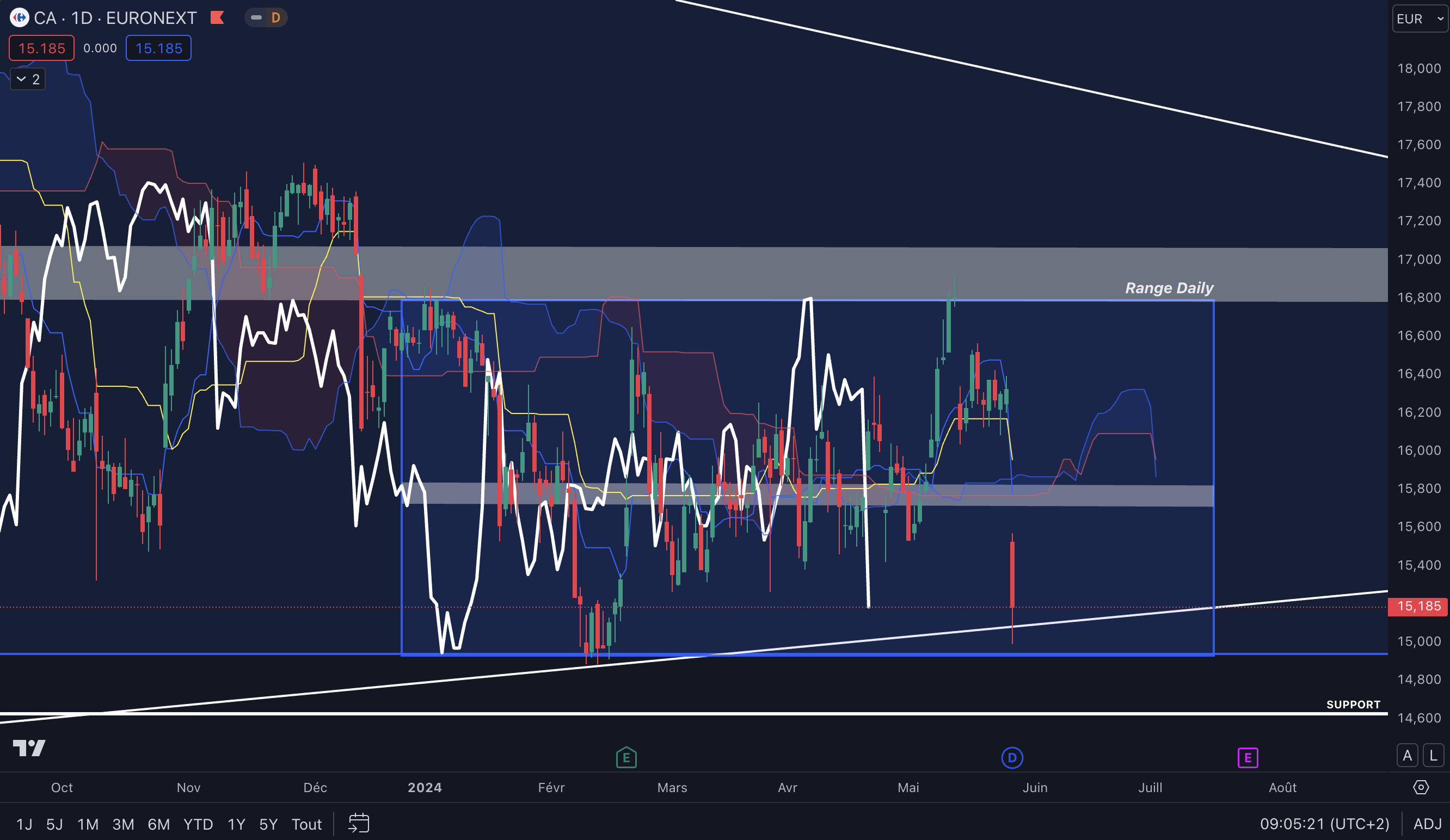Click the 18,000 price axis label
1450x840 pixels.
(x=1419, y=69)
